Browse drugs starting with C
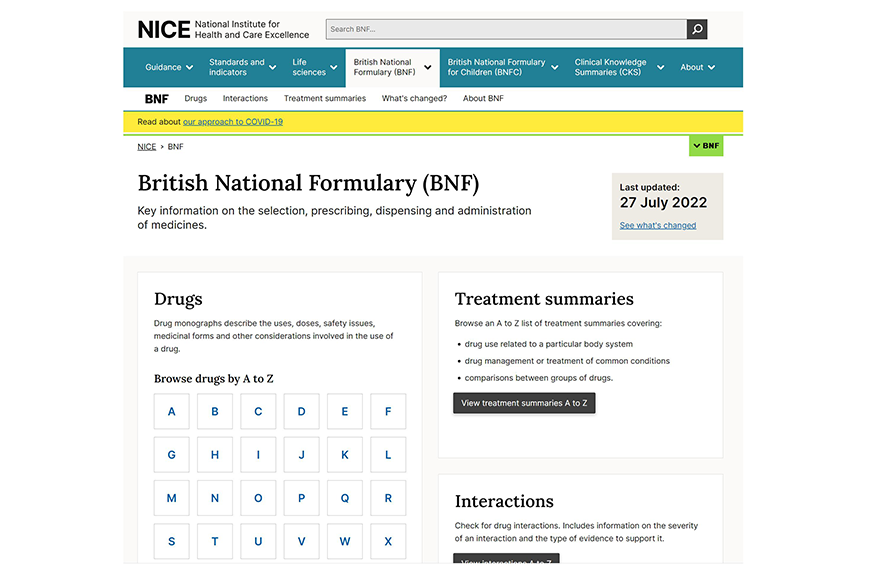871x581 pixels. pos(258,412)
